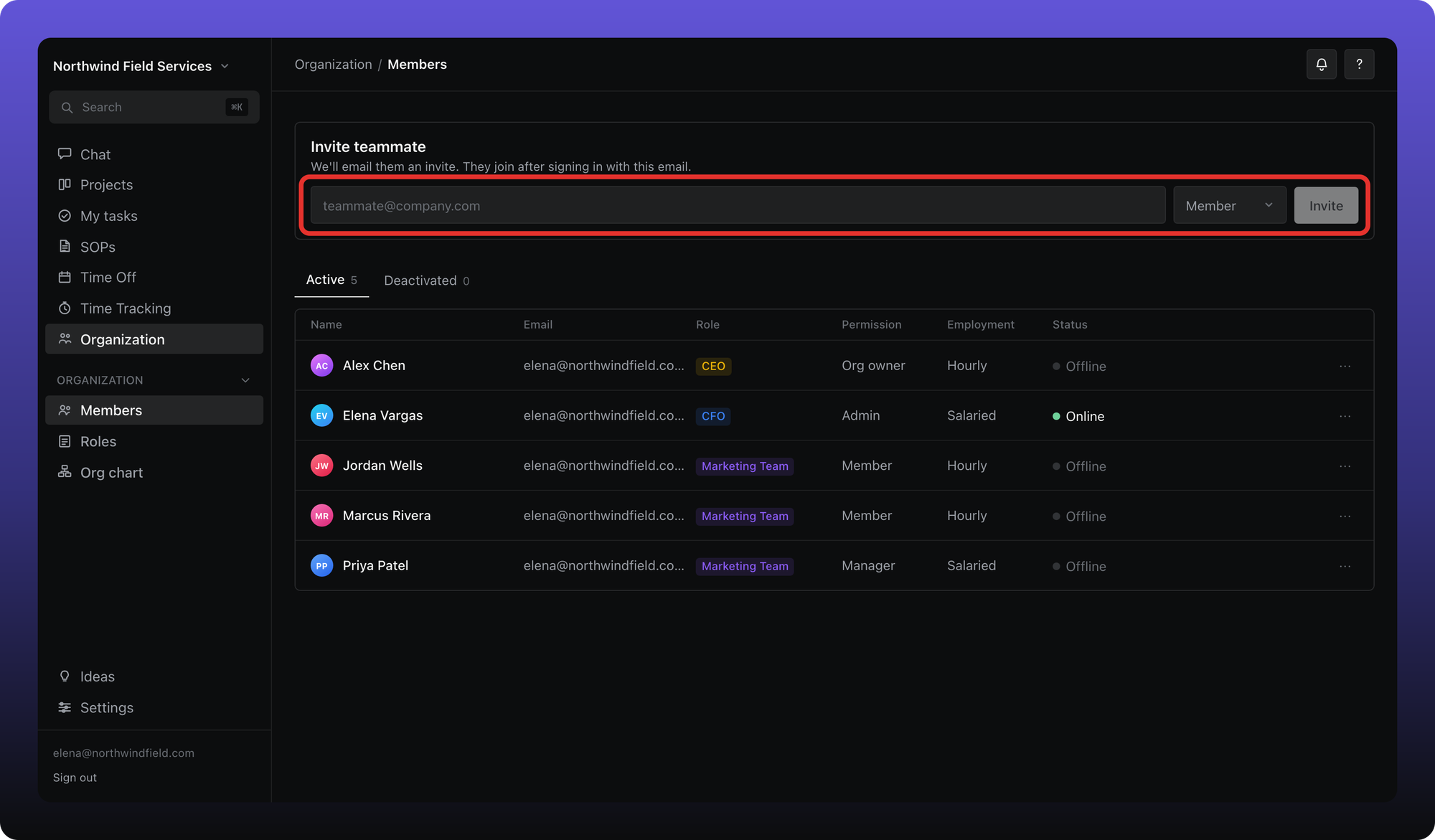Click the Time Off calendar icon
The height and width of the screenshot is (840, 1435).
pyautogui.click(x=65, y=277)
